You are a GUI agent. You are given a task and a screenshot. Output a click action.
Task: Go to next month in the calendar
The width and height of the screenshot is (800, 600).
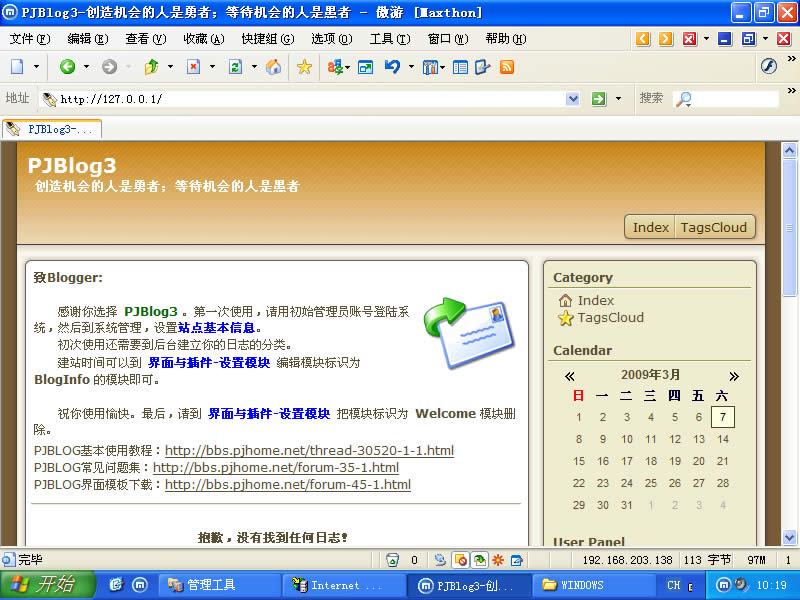click(x=734, y=377)
